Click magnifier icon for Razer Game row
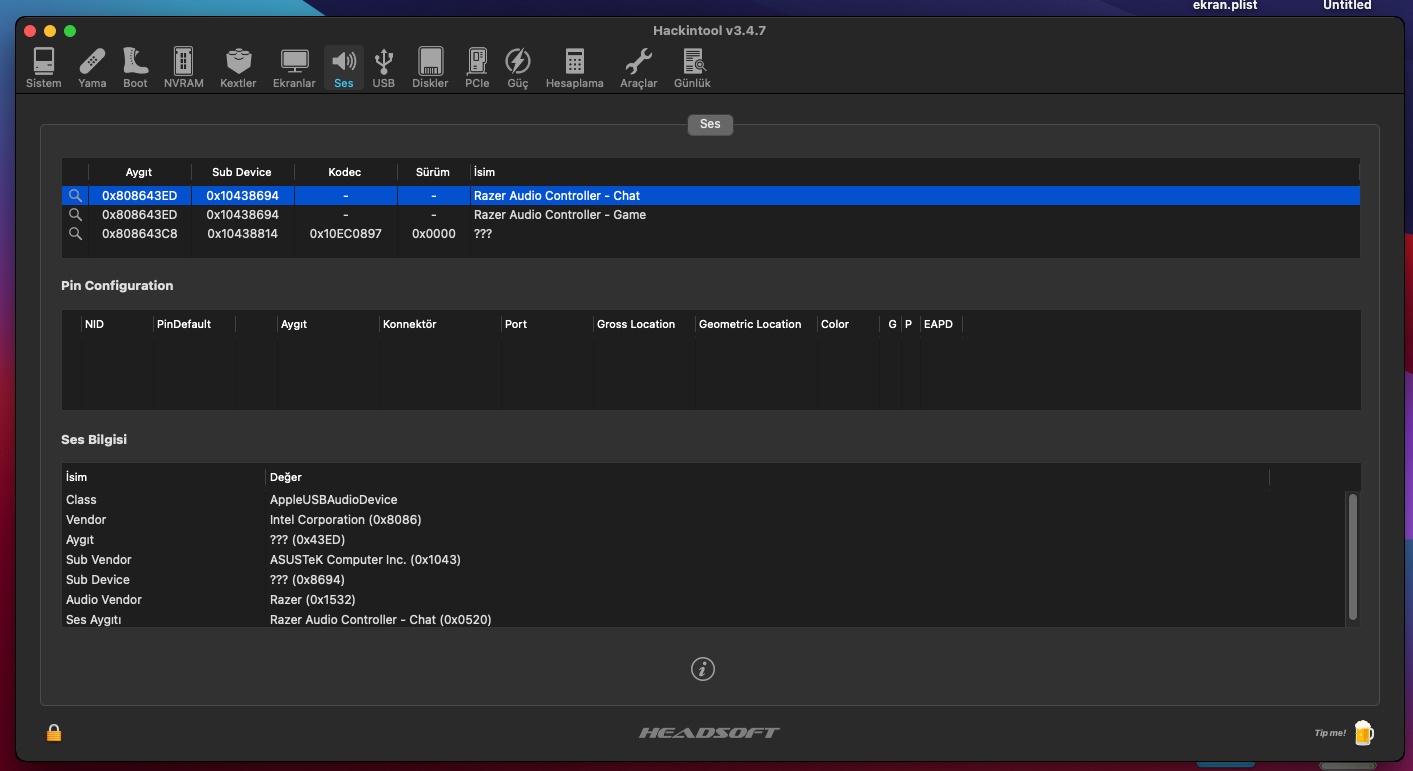The width and height of the screenshot is (1413, 771). tap(75, 215)
